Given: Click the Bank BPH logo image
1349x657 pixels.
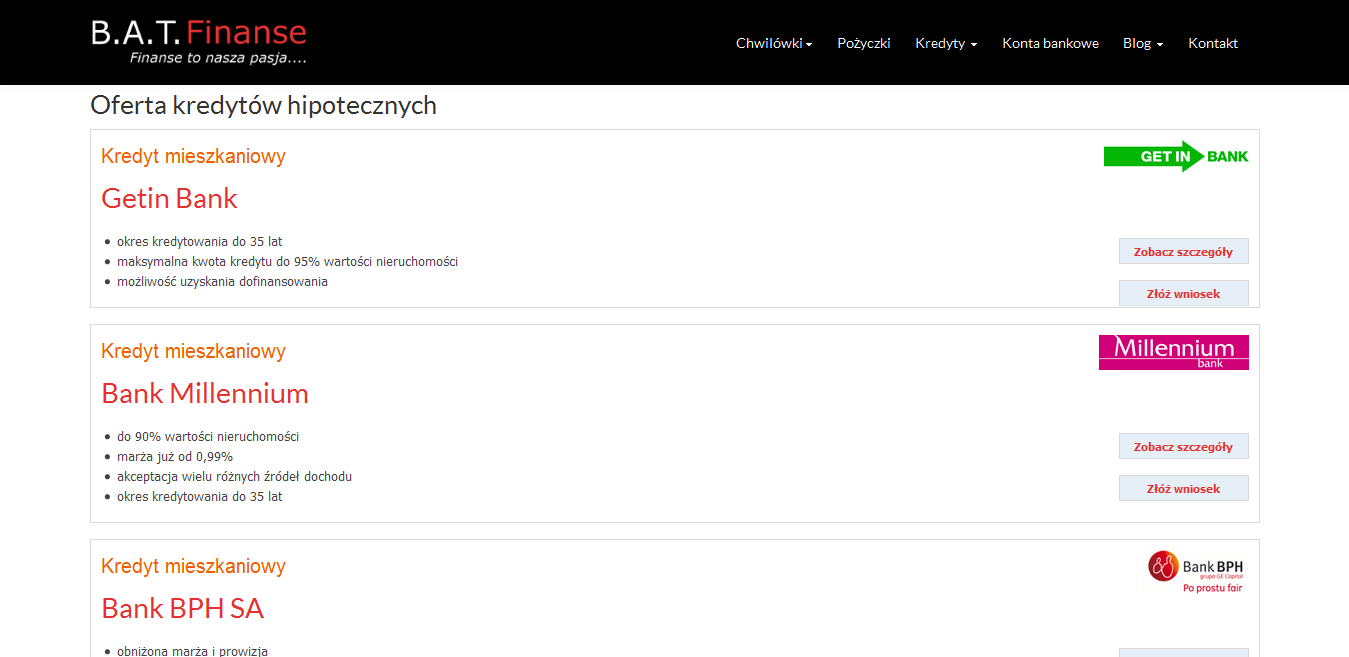Looking at the screenshot, I should tap(1196, 573).
